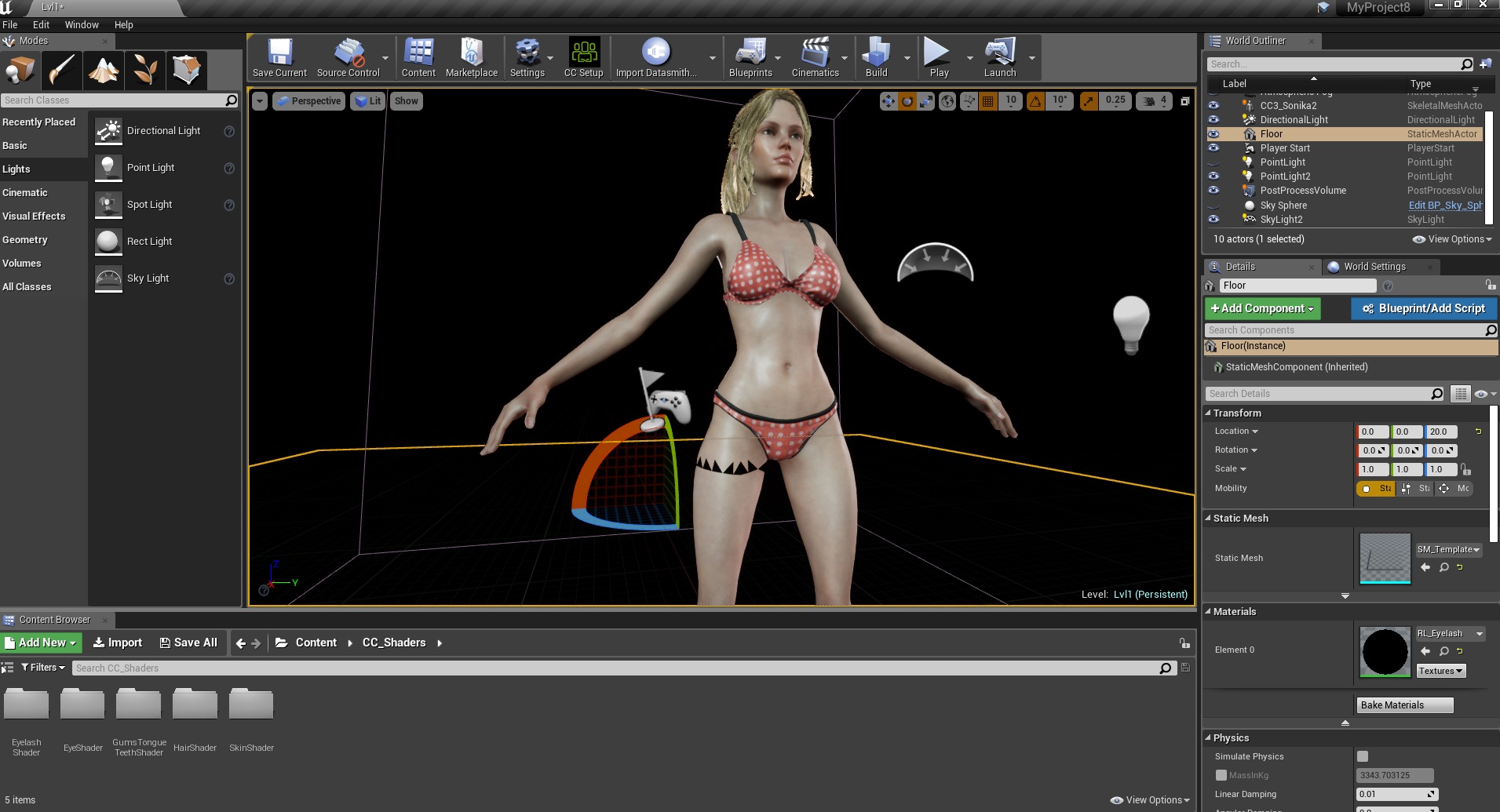Click Add New in Content Browser
Screen dimensions: 1500x812
pos(41,643)
